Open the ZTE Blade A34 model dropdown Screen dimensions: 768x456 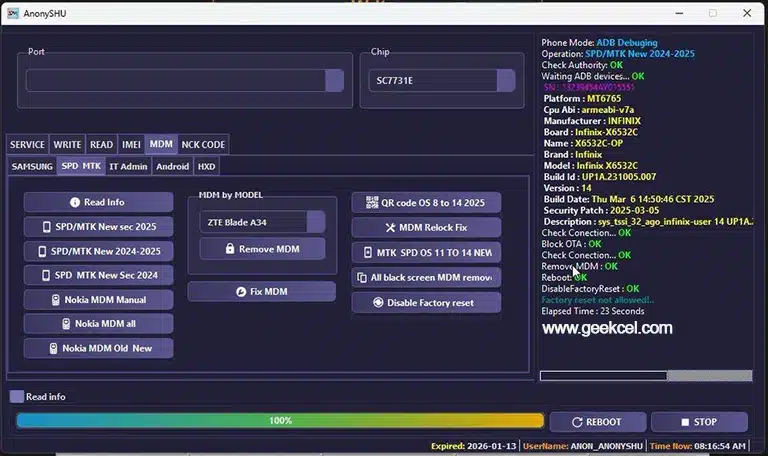tap(315, 222)
